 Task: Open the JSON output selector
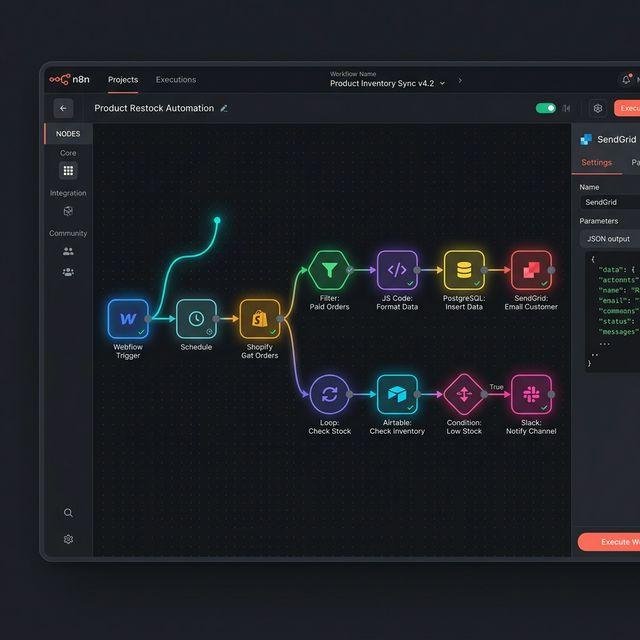pos(610,239)
